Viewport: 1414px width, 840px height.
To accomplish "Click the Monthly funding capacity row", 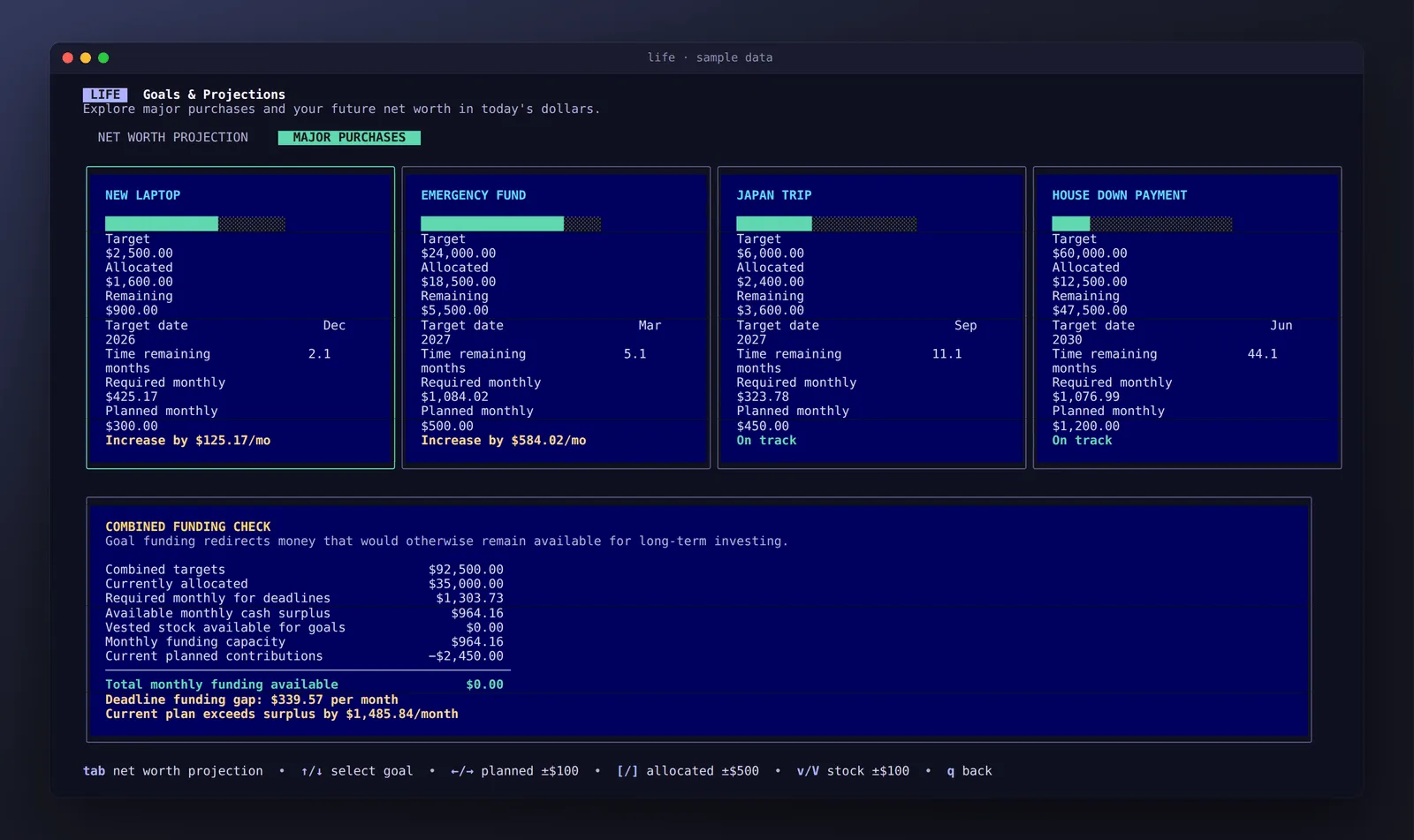I will (304, 642).
